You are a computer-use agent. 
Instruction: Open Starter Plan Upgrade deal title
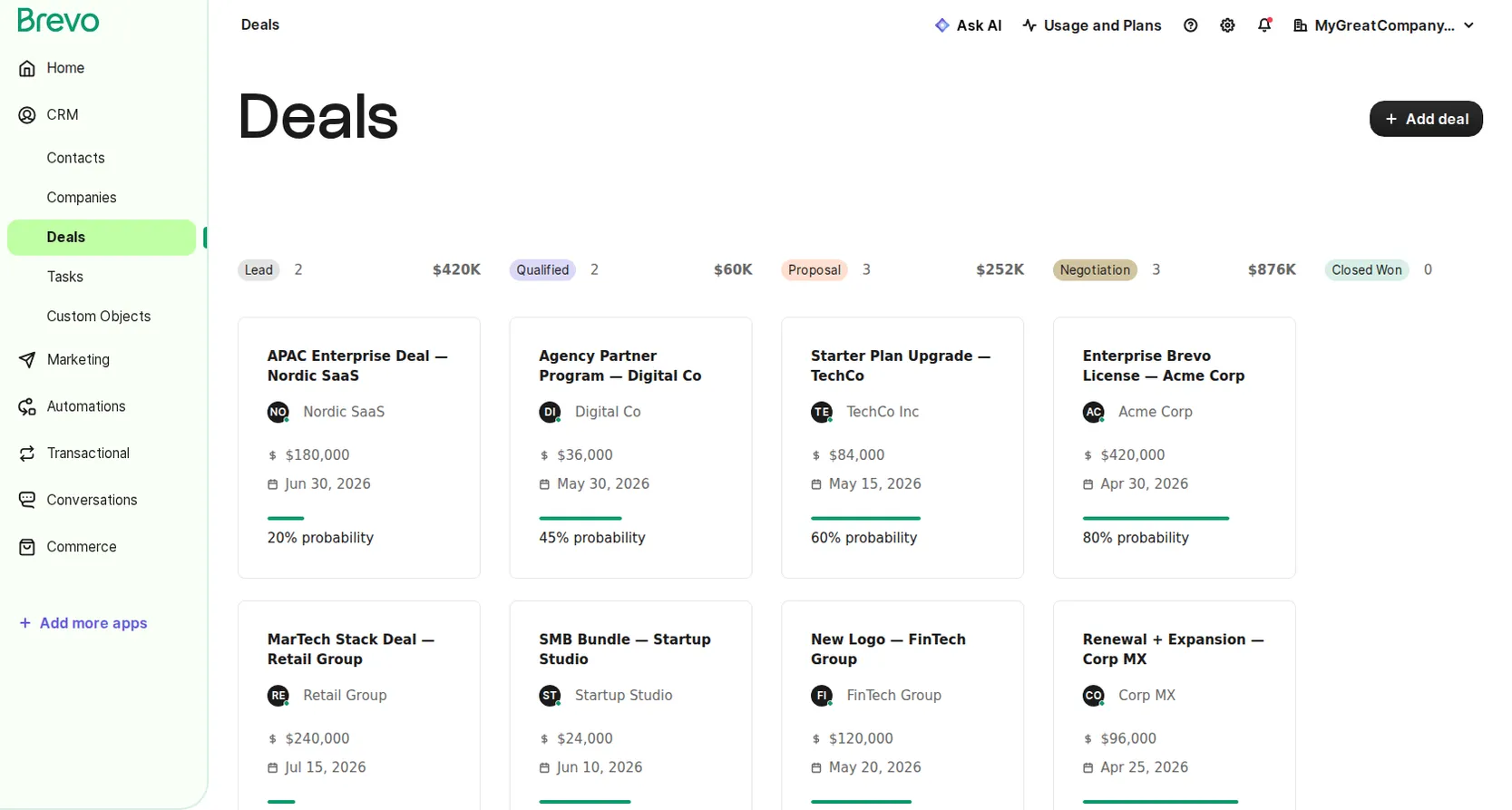click(x=901, y=366)
